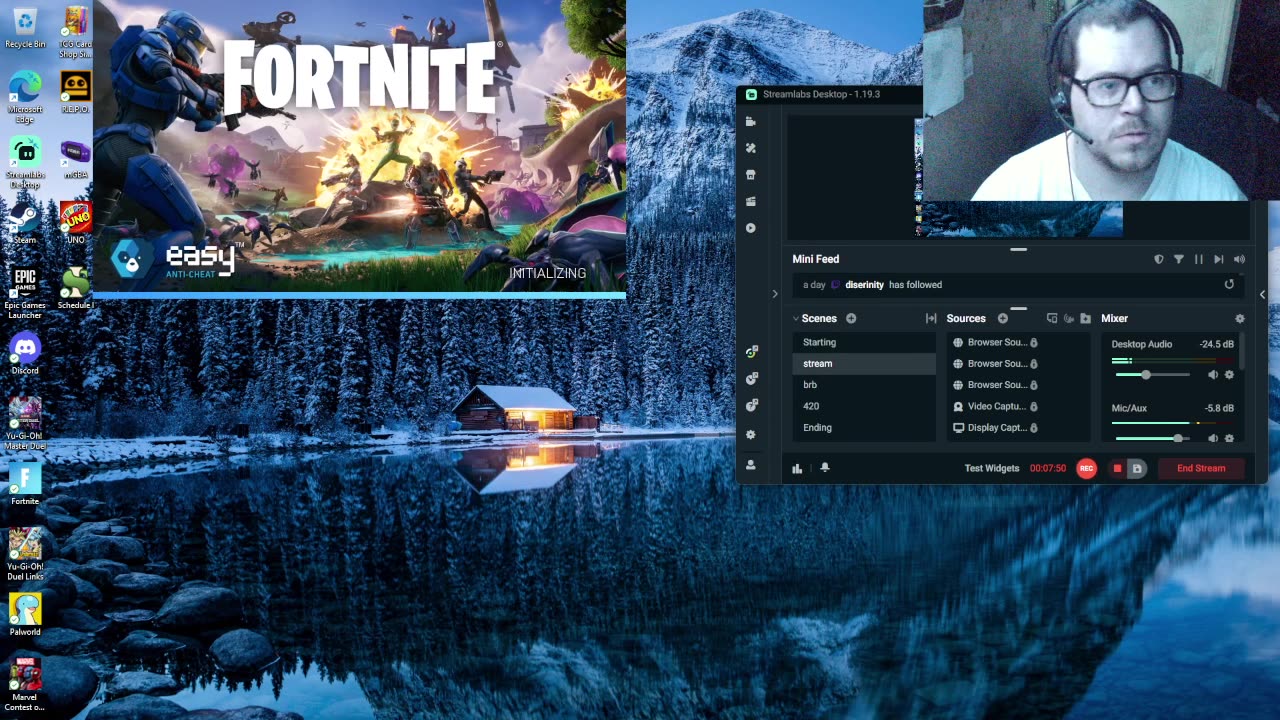Open the App Store icon in Streamlabs sidebar
The width and height of the screenshot is (1280, 720).
(x=751, y=175)
